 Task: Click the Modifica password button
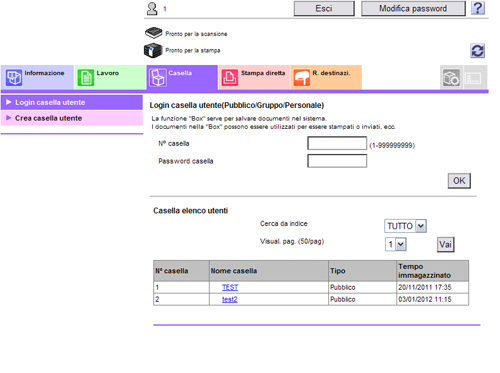coord(413,8)
